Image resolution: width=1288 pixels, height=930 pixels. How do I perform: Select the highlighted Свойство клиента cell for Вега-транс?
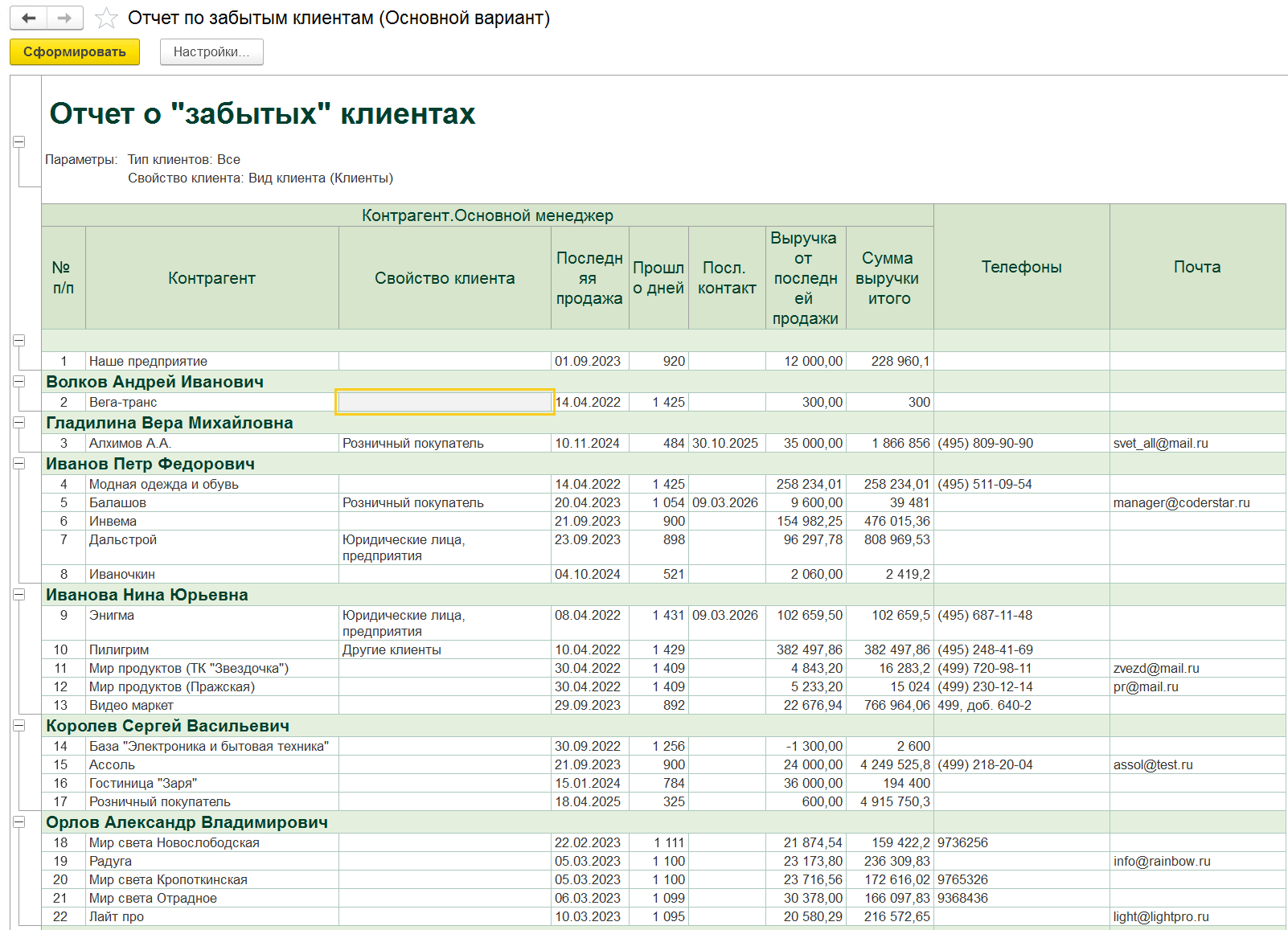(x=445, y=402)
